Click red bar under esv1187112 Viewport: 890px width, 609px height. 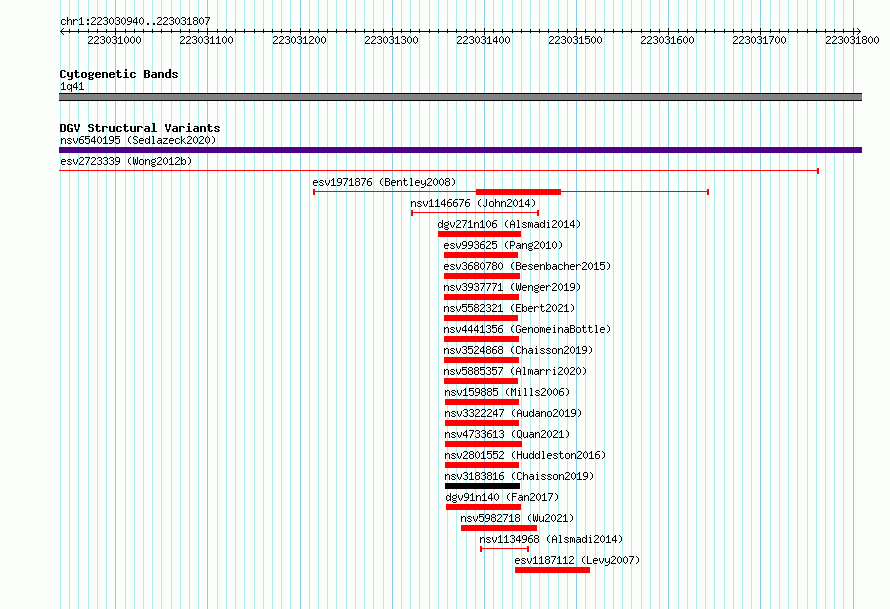point(552,570)
